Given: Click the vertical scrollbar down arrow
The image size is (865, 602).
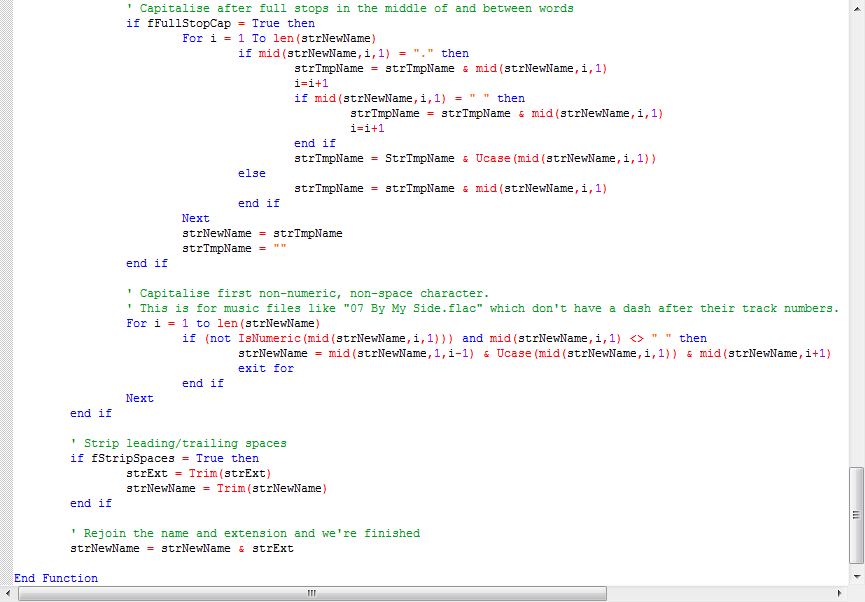Looking at the screenshot, I should point(857,577).
